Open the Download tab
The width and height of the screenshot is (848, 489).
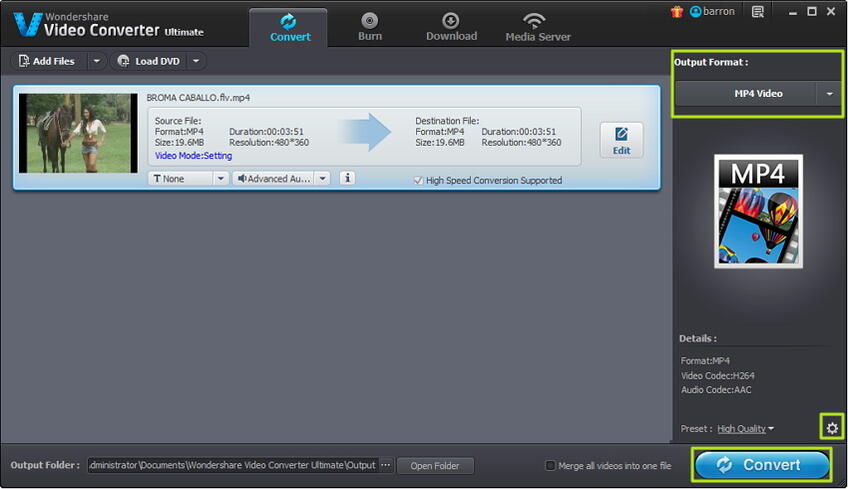[x=451, y=28]
